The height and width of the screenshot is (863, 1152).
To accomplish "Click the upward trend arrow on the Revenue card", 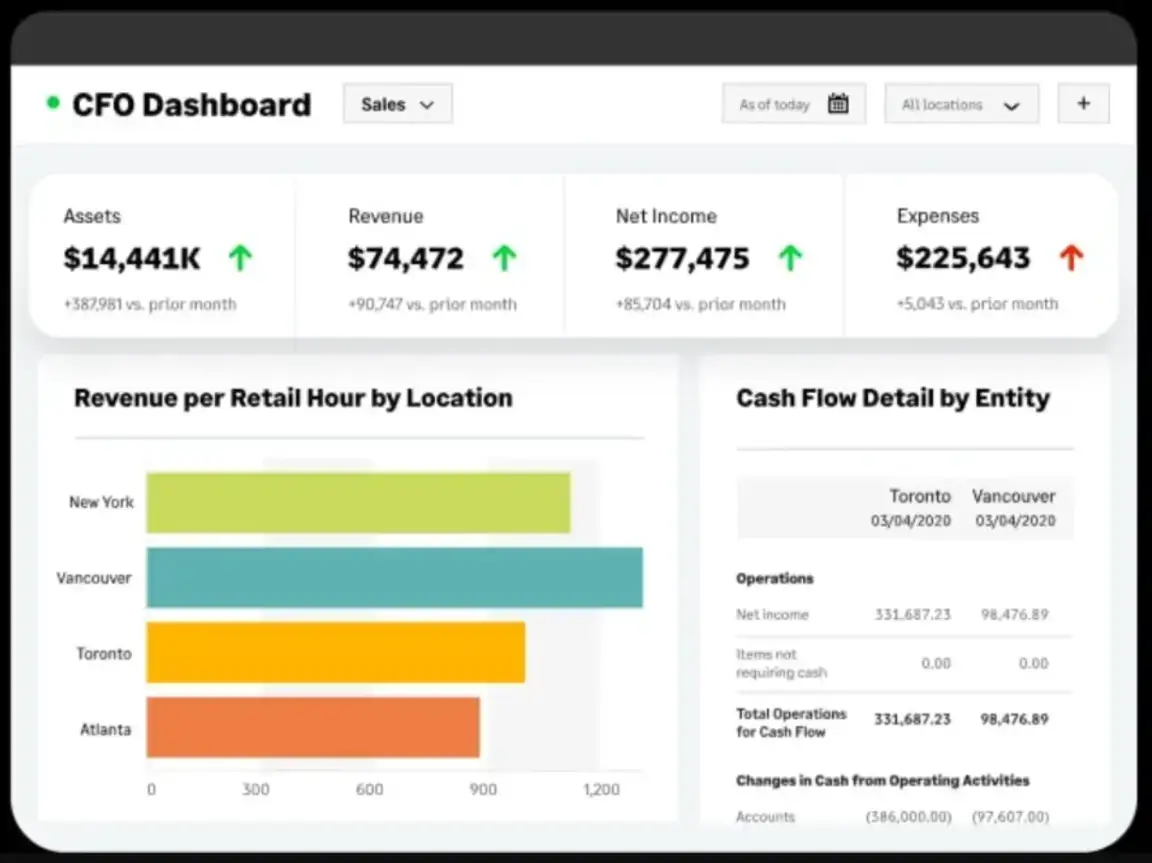I will pos(504,257).
